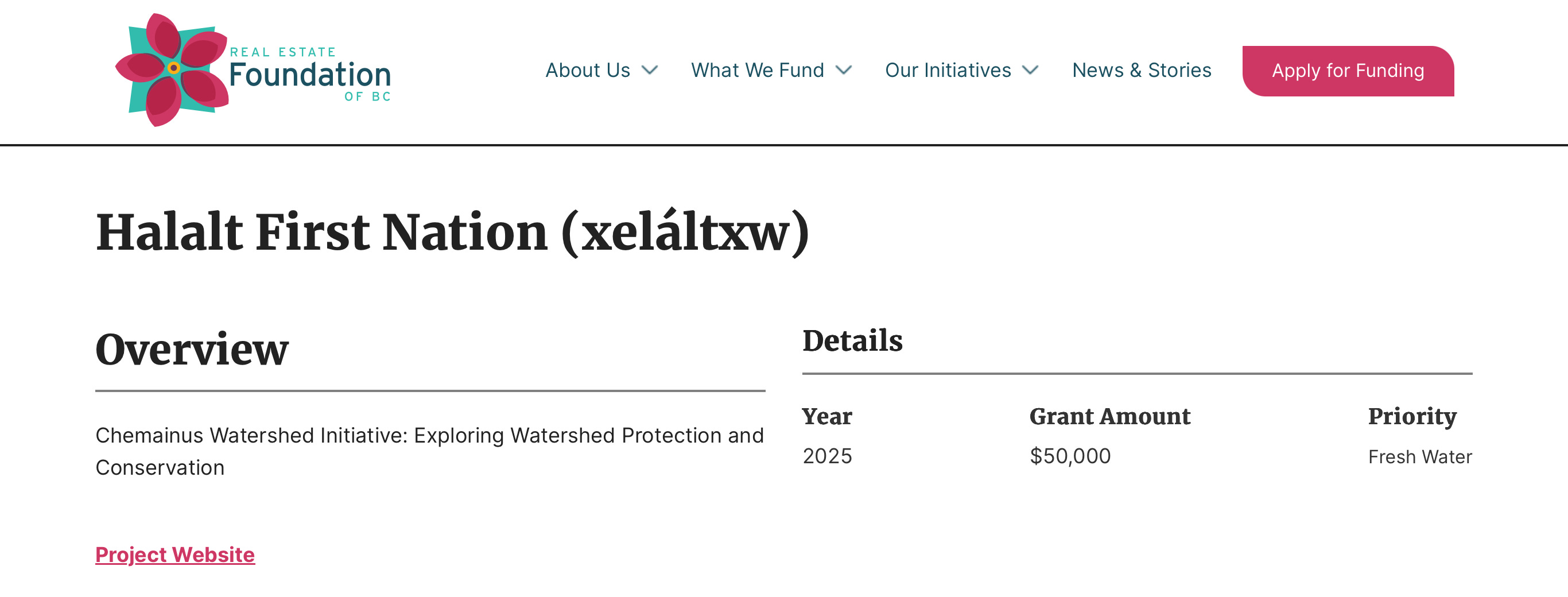This screenshot has width=1568, height=597.
Task: Open the Project Website link
Action: 175,555
